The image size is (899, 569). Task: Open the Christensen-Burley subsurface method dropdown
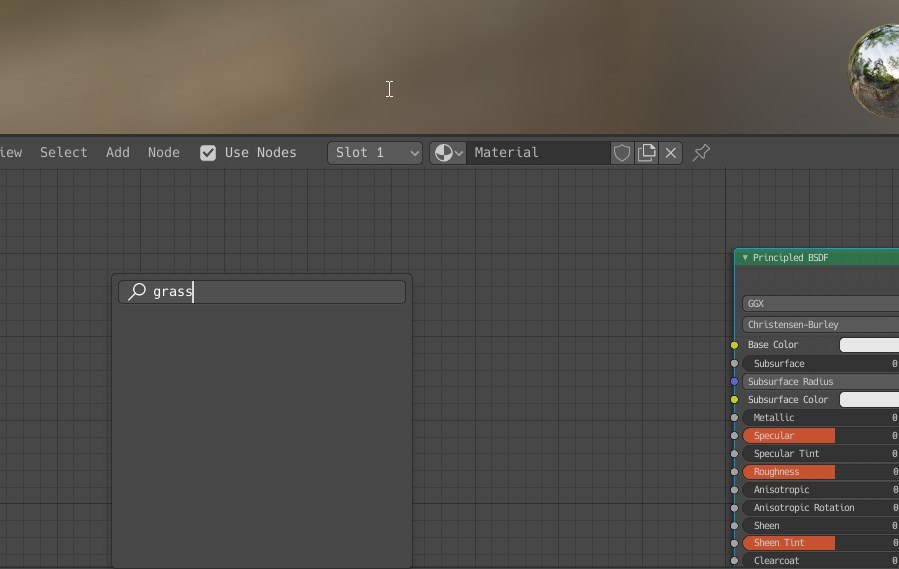click(x=820, y=325)
